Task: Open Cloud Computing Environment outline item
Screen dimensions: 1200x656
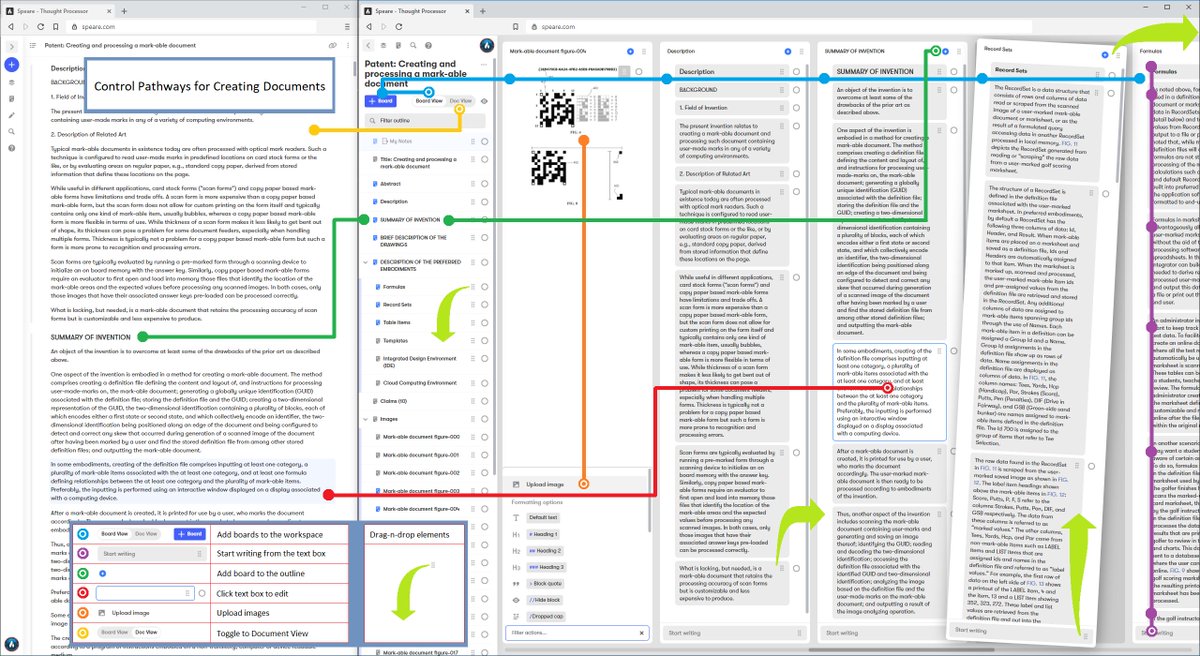Action: pos(421,381)
